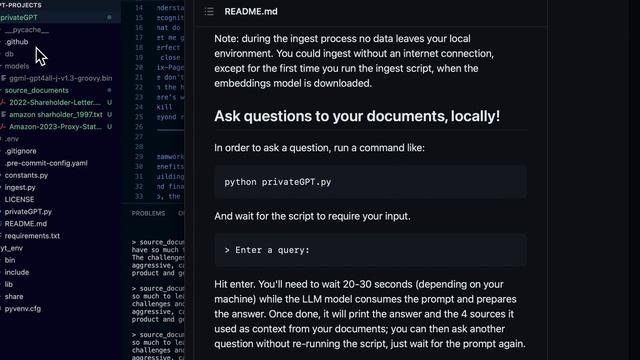This screenshot has width=640, height=360.
Task: Expand the include folder
Action: tap(17, 272)
